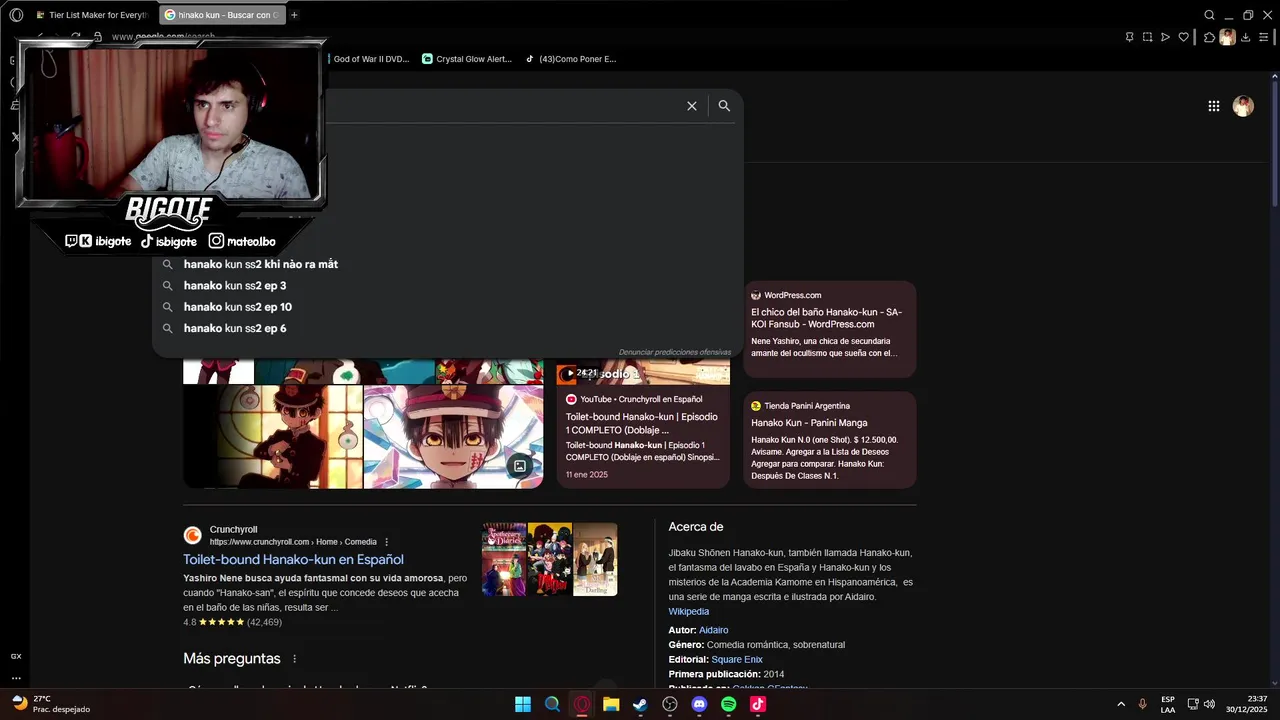
Task: Open Square Enix editorial link
Action: pos(737,660)
